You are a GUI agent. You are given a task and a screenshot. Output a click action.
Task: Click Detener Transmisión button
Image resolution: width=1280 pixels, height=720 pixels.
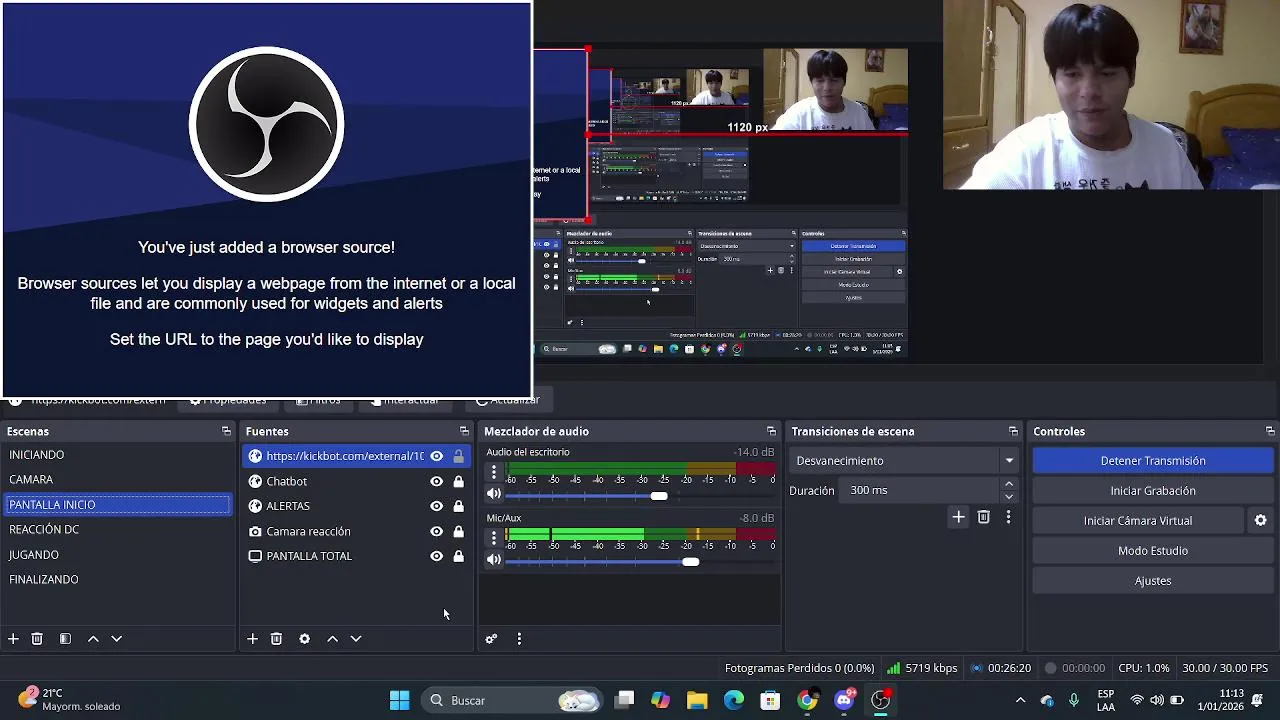click(1152, 461)
